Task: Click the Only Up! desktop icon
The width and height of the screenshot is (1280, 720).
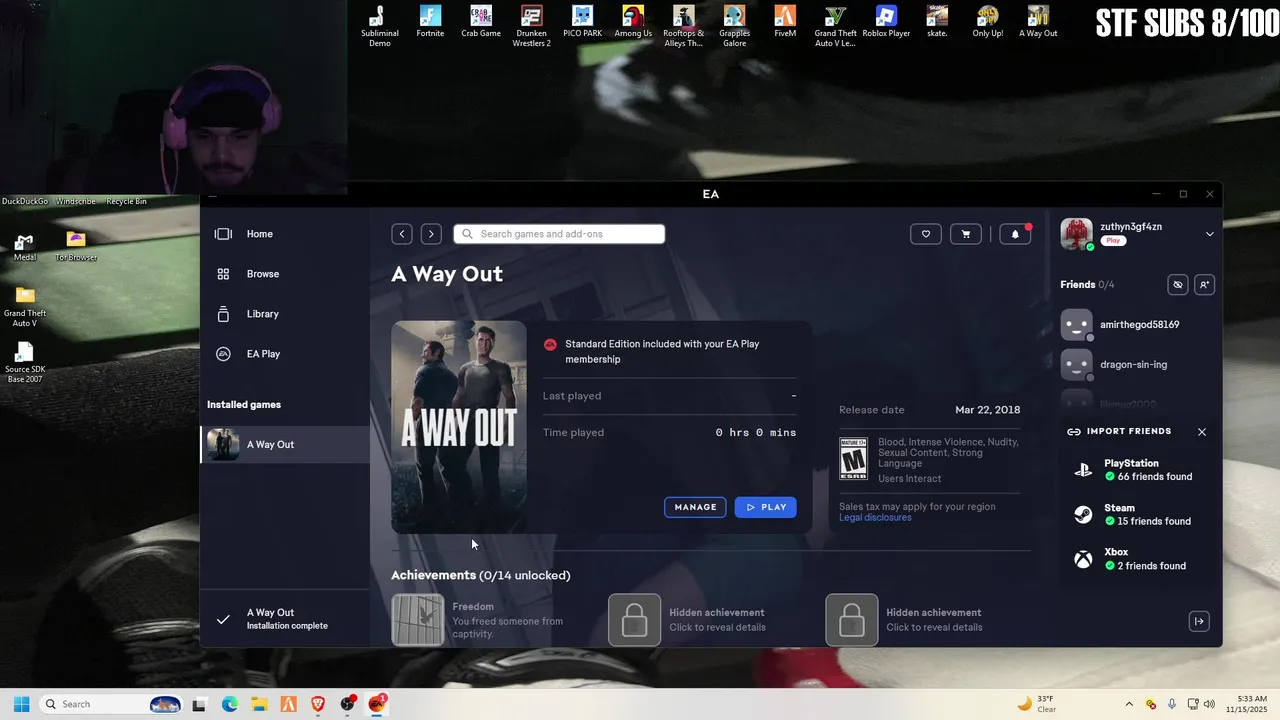Action: [988, 22]
